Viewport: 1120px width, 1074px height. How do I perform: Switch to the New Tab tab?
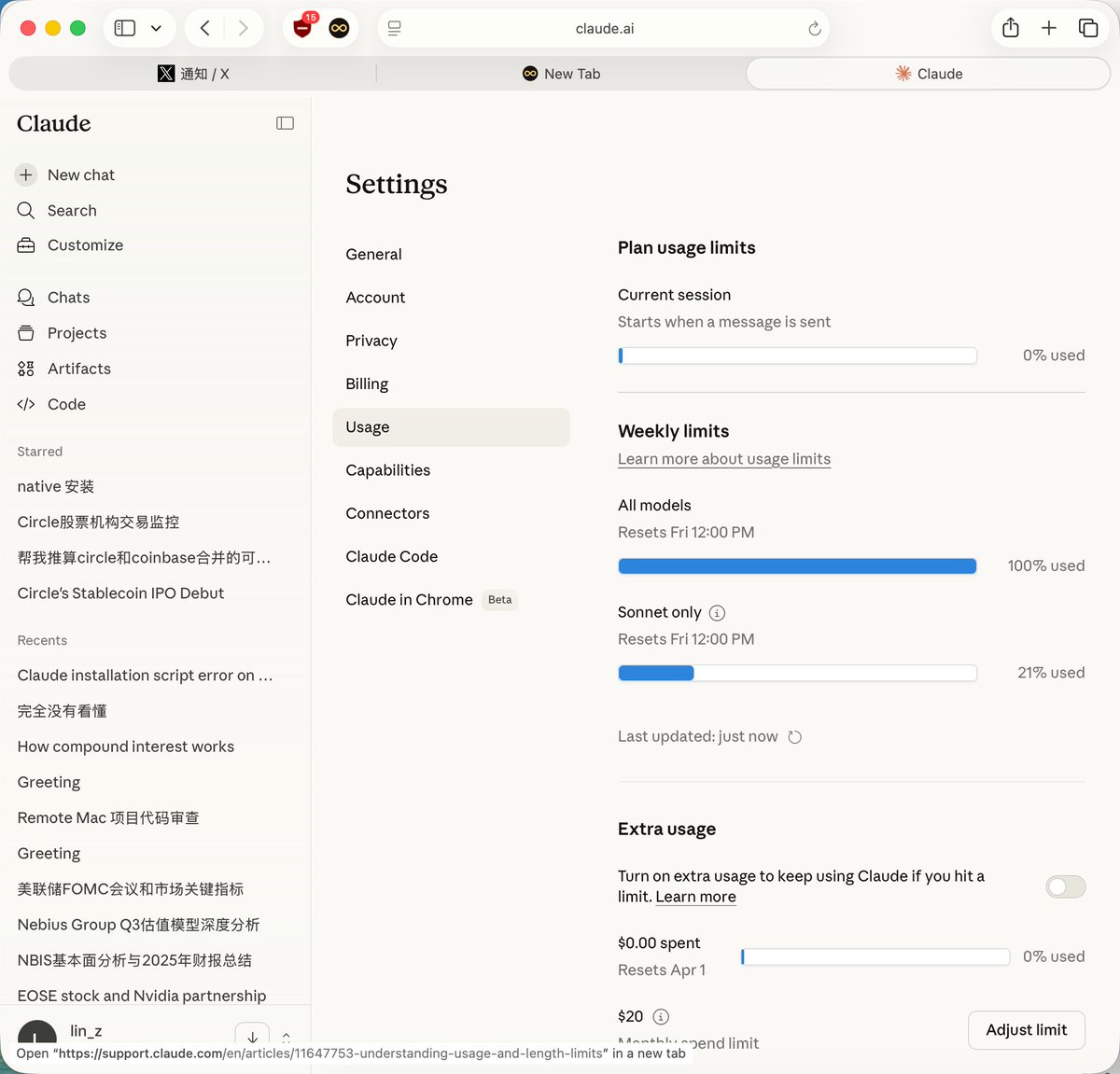click(x=561, y=74)
